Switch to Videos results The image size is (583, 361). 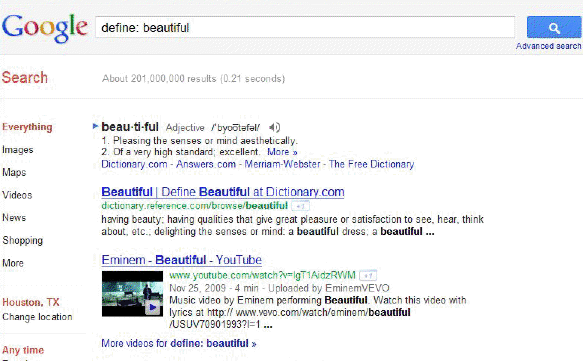[17, 195]
